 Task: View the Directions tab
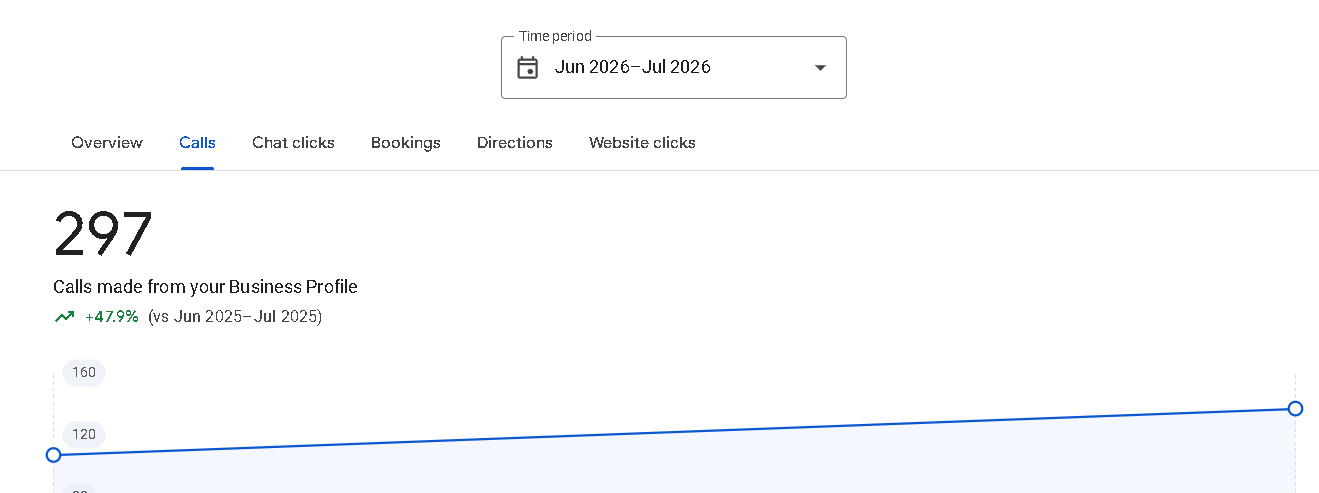pos(514,143)
